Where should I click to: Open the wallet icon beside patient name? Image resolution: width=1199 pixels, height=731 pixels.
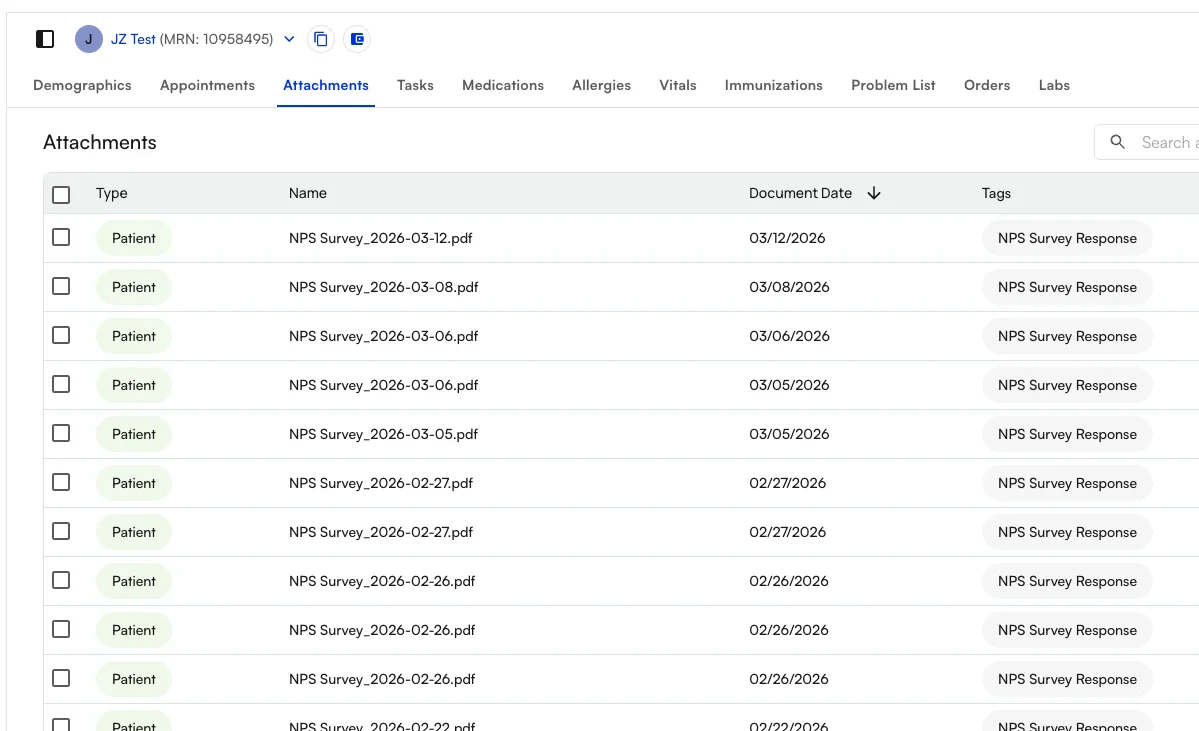coord(357,39)
